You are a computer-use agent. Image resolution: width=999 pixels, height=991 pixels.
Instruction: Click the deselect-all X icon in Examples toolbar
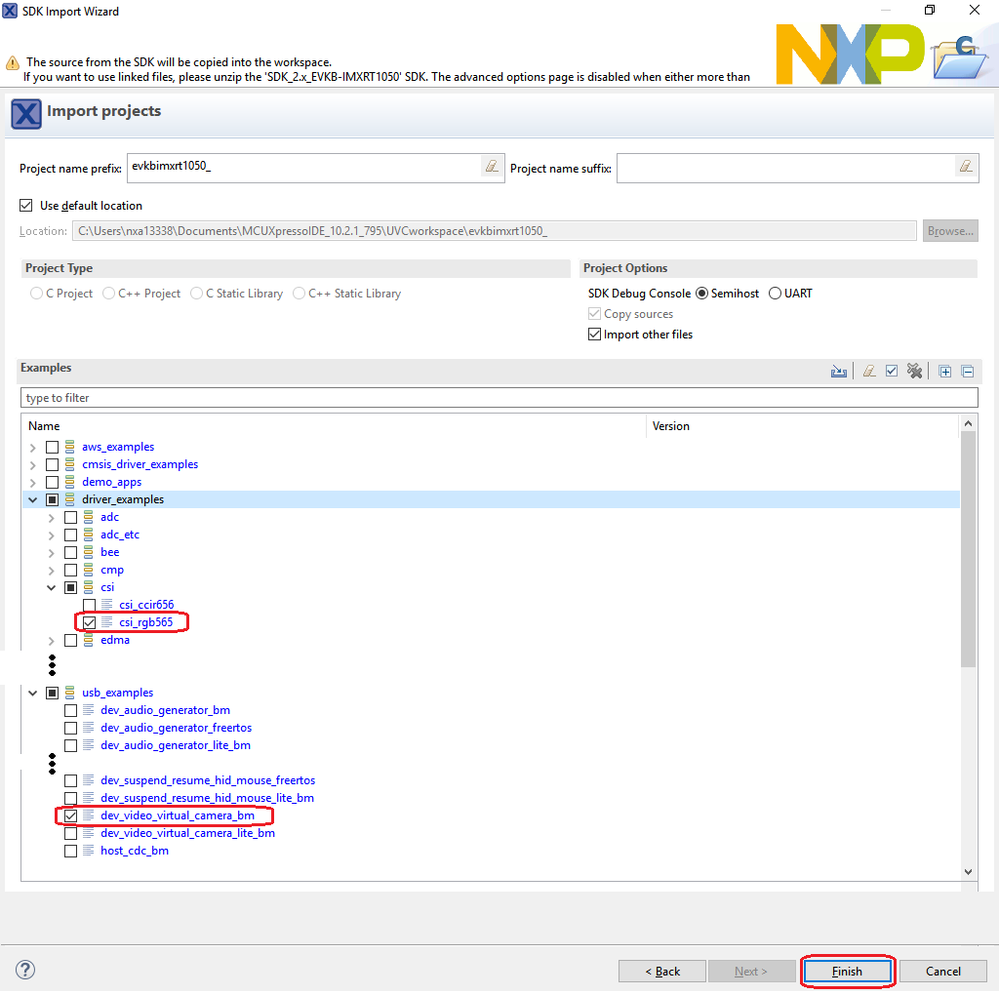coord(914,371)
